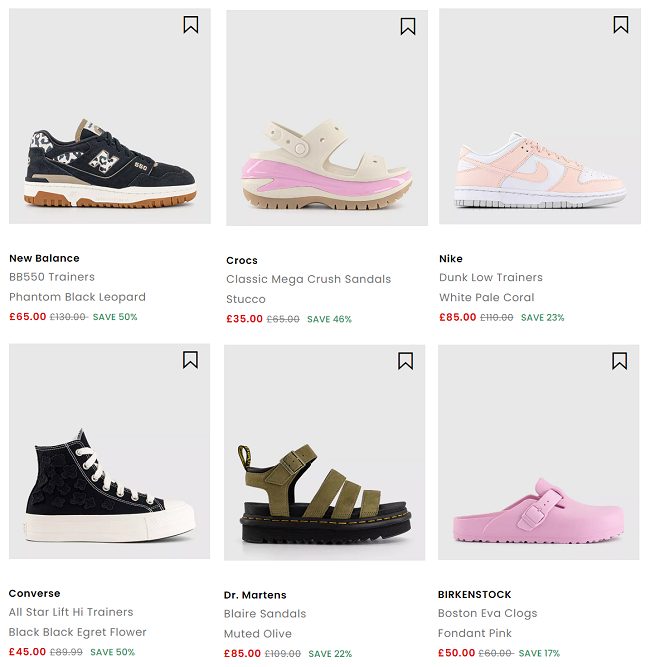
Task: Save the Birkenstock Boston Eva Clogs
Action: click(620, 360)
